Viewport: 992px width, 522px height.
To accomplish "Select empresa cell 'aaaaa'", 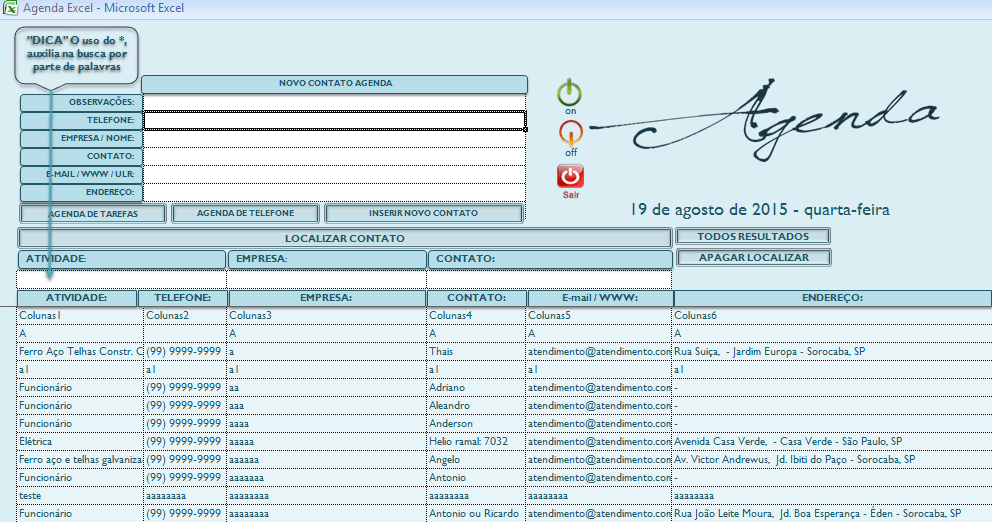I will click(x=326, y=442).
